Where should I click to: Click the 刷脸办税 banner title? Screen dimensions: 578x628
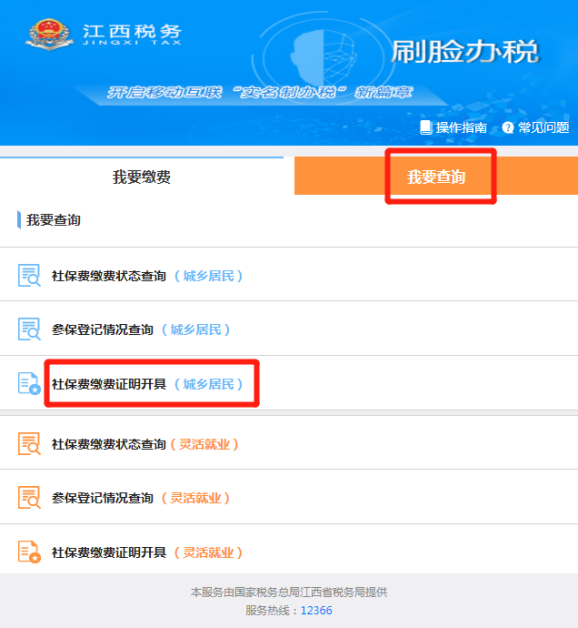[465, 52]
